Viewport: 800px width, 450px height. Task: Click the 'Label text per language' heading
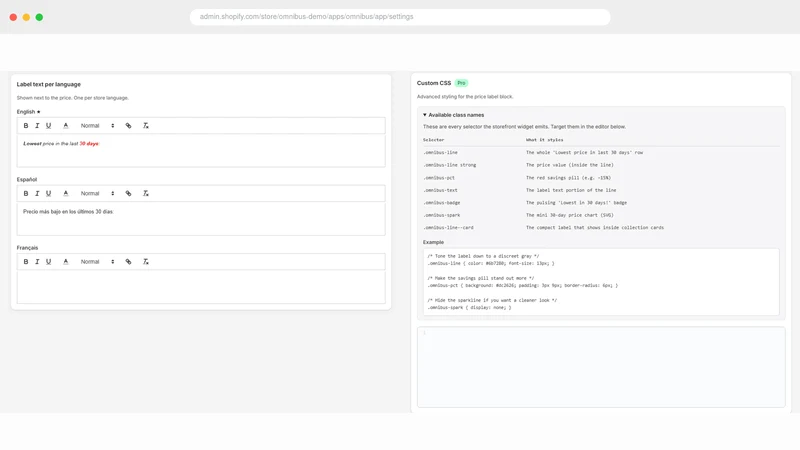point(48,85)
